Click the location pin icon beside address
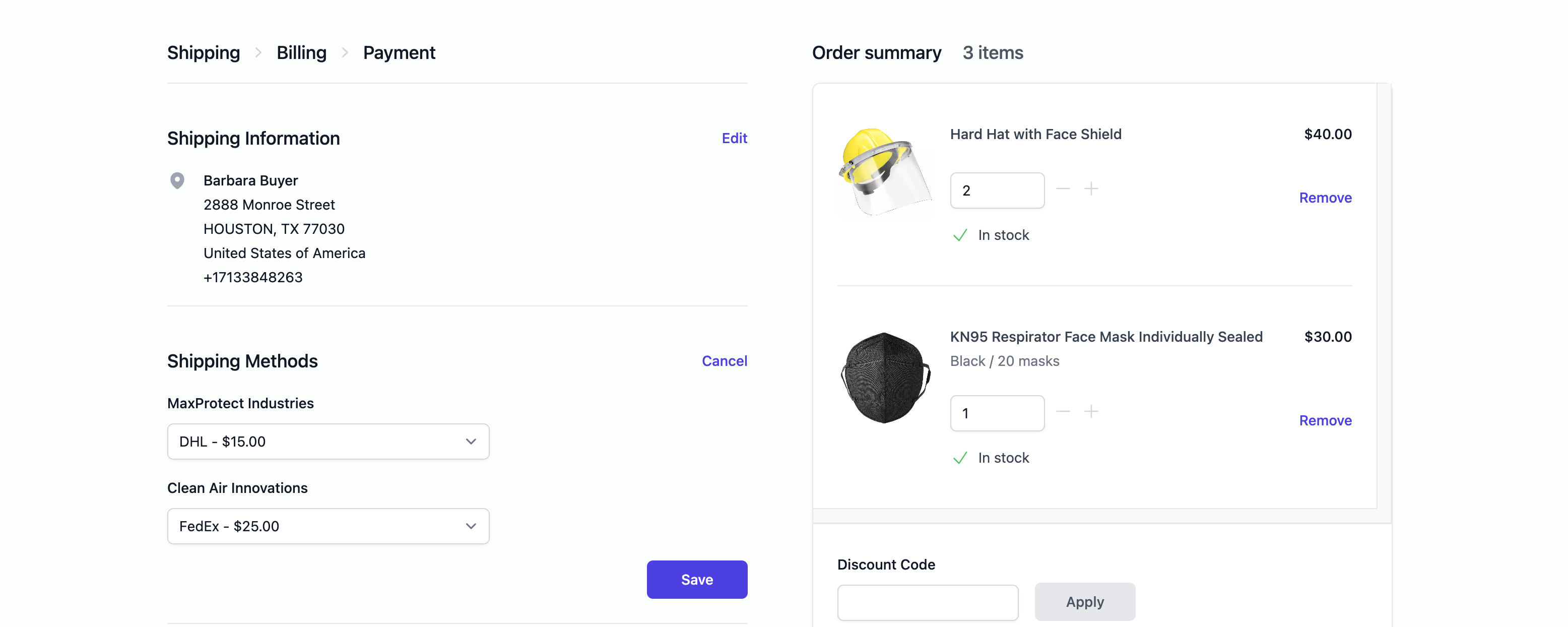 pos(177,181)
